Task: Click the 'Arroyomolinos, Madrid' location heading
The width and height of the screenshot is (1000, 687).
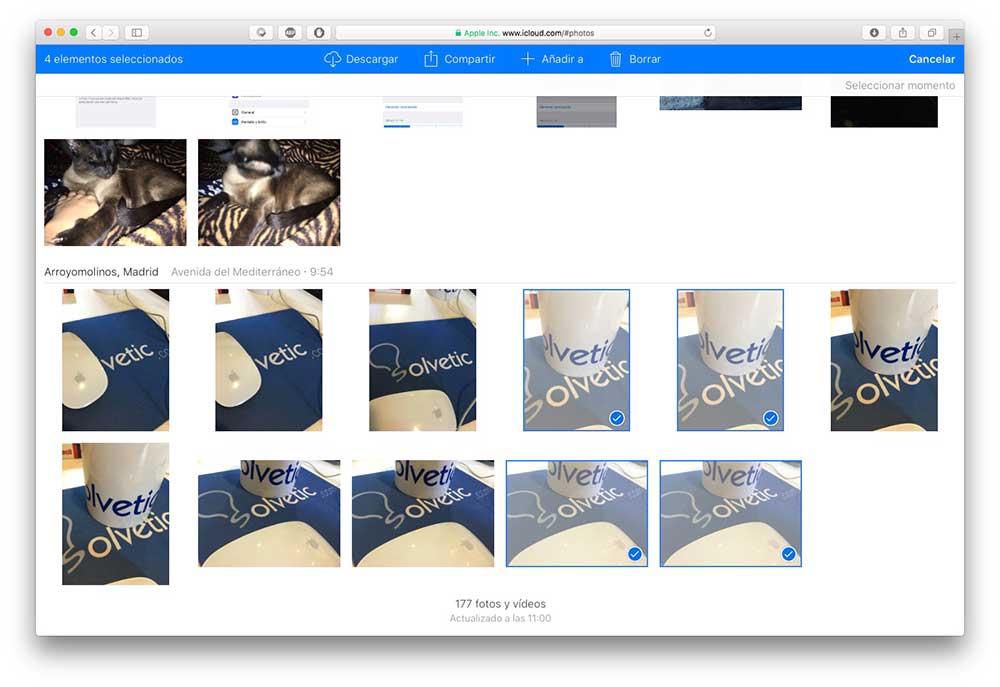Action: click(101, 272)
